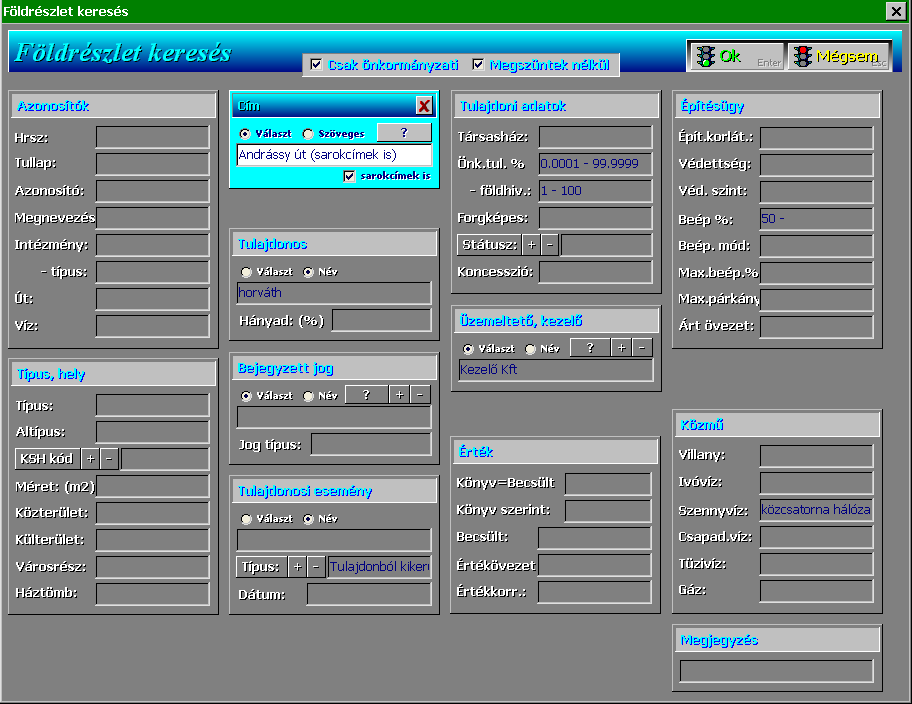Click the Védettség input field
Image resolution: width=912 pixels, height=704 pixels.
pos(817,165)
